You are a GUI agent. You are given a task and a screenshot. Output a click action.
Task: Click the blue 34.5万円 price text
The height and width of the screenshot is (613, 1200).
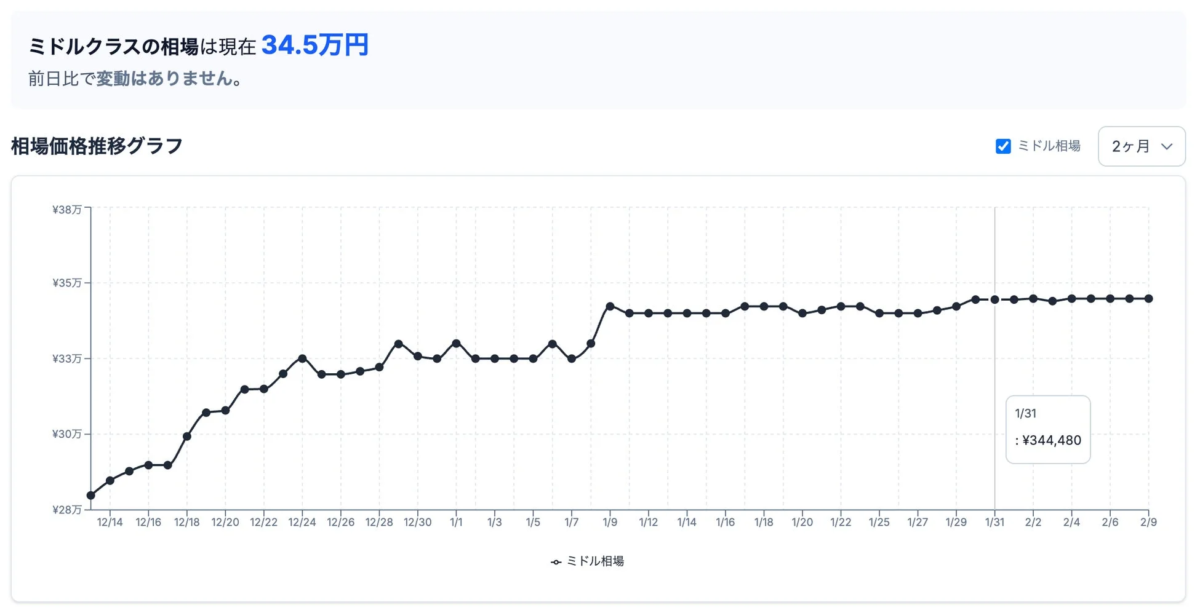click(314, 44)
